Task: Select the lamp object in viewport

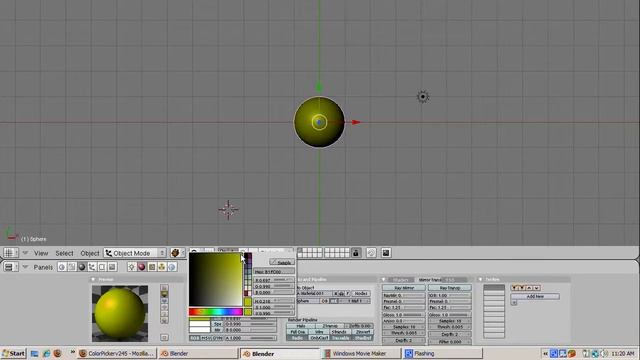Action: tap(423, 97)
